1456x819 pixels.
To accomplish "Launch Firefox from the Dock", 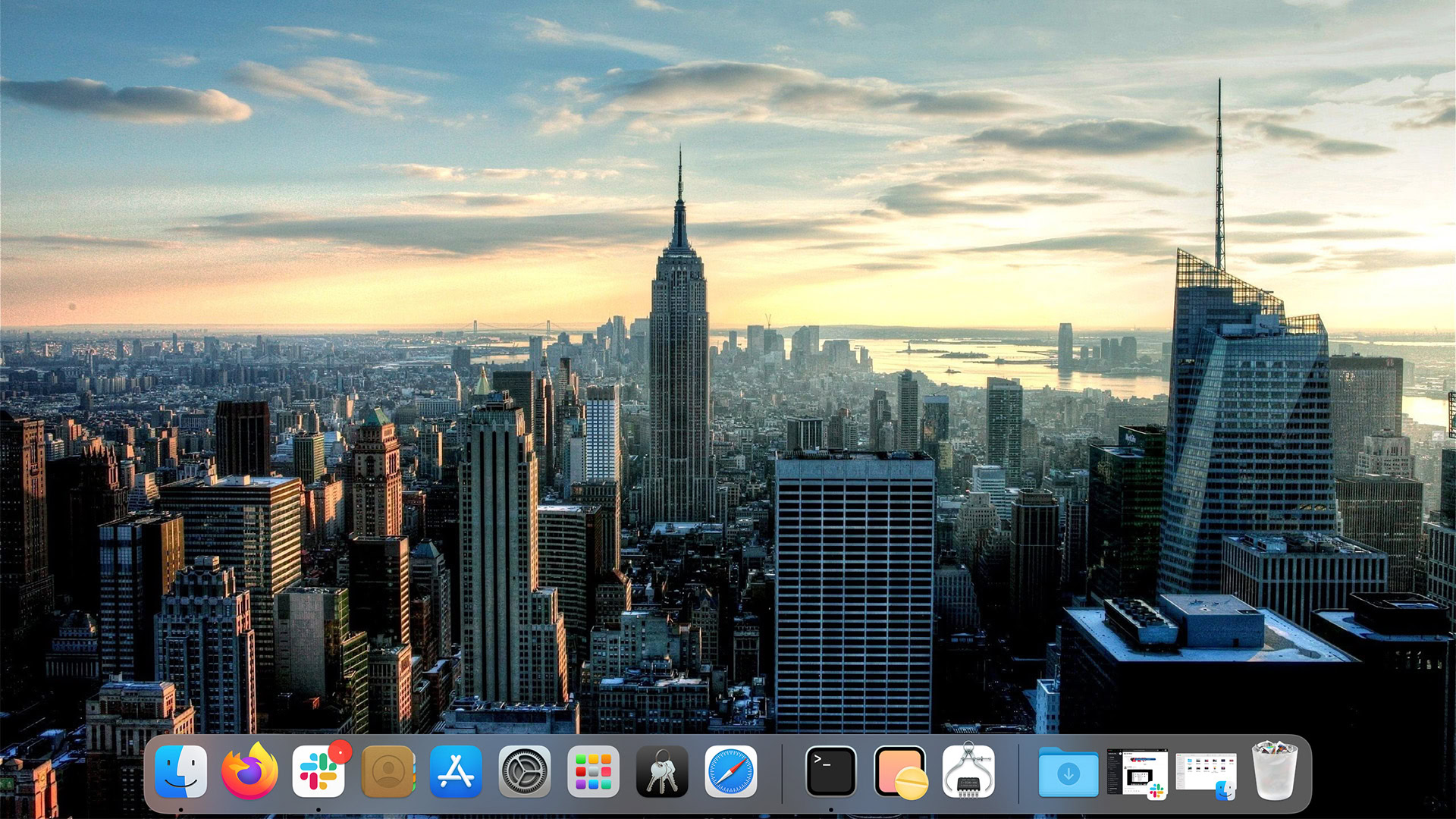I will point(249,772).
